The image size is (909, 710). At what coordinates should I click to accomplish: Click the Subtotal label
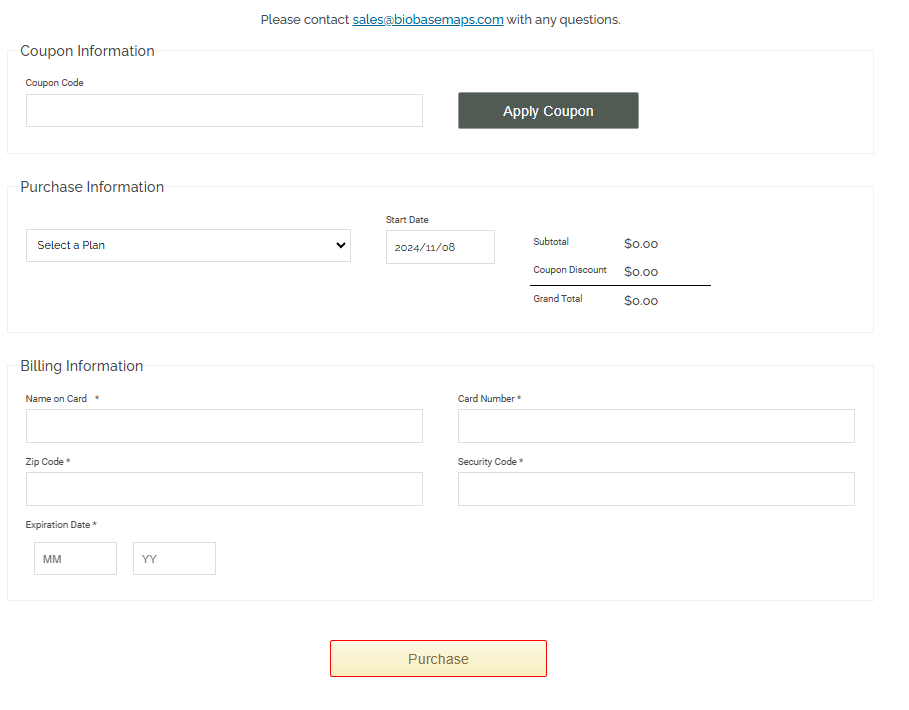(x=551, y=242)
